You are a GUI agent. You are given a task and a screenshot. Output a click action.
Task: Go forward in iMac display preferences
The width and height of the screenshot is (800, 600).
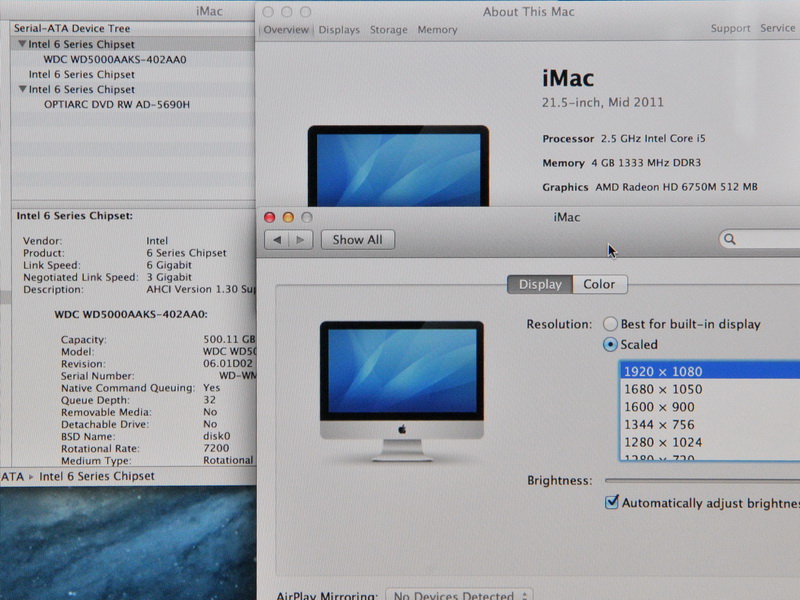click(x=301, y=240)
